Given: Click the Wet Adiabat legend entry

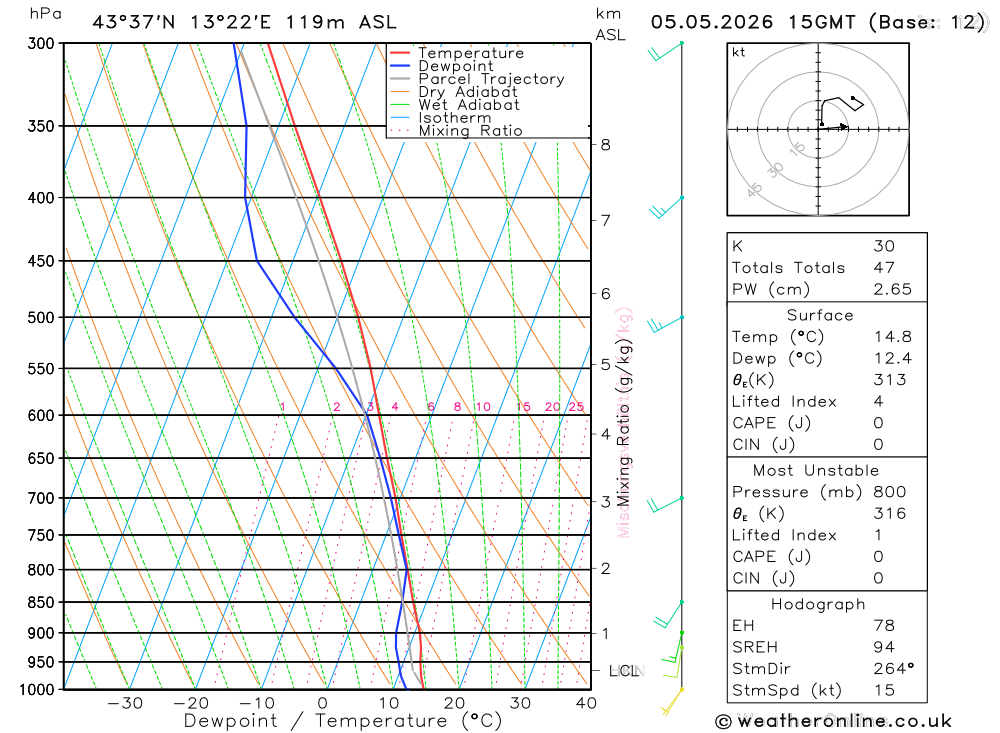Looking at the screenshot, I should pyautogui.click(x=469, y=105).
